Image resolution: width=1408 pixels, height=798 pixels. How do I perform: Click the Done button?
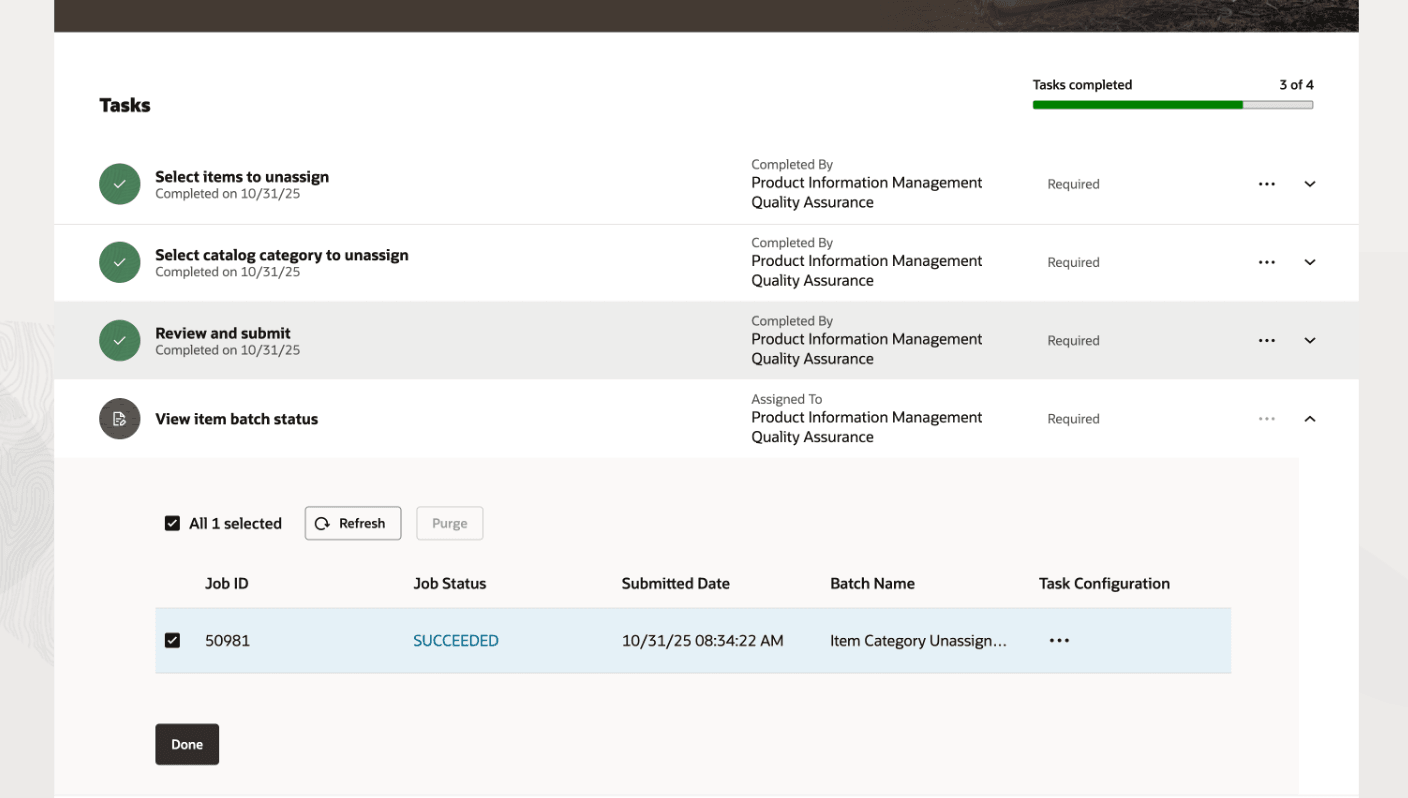[186, 744]
